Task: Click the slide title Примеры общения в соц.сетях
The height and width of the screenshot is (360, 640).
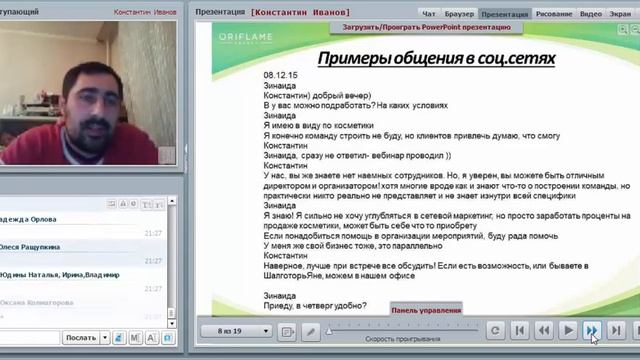Action: pyautogui.click(x=436, y=58)
